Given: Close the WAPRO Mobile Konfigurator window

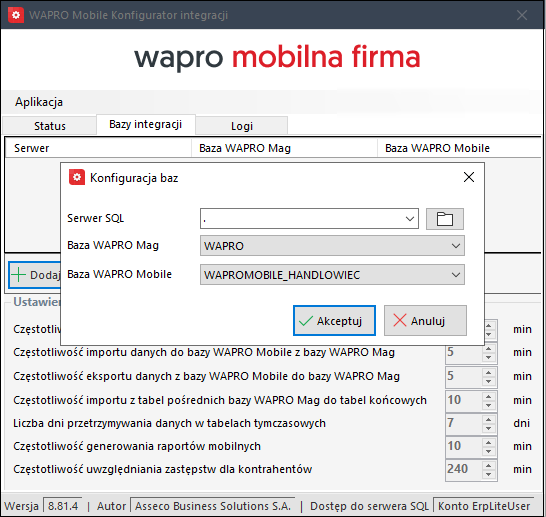Looking at the screenshot, I should [x=522, y=15].
